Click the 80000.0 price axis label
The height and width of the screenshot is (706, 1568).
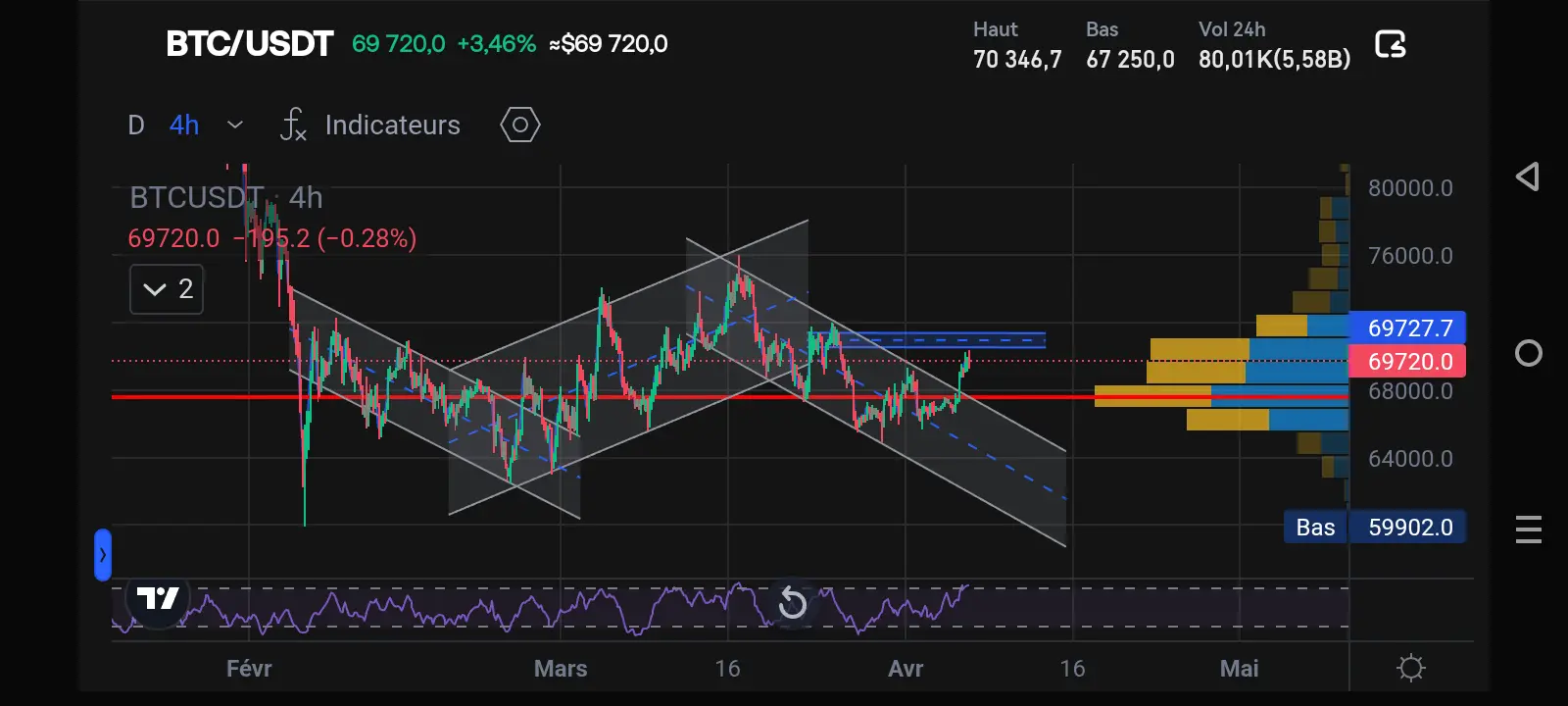[x=1410, y=188]
